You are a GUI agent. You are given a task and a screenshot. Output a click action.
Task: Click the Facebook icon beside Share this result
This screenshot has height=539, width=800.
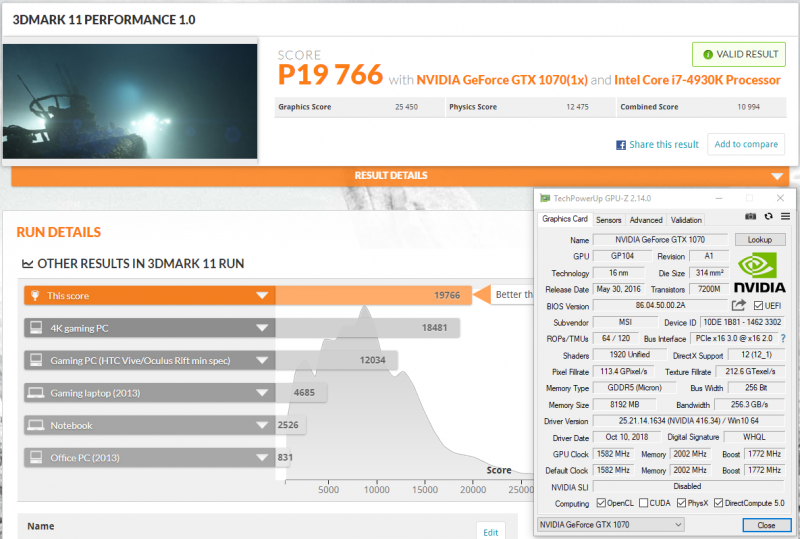(621, 145)
